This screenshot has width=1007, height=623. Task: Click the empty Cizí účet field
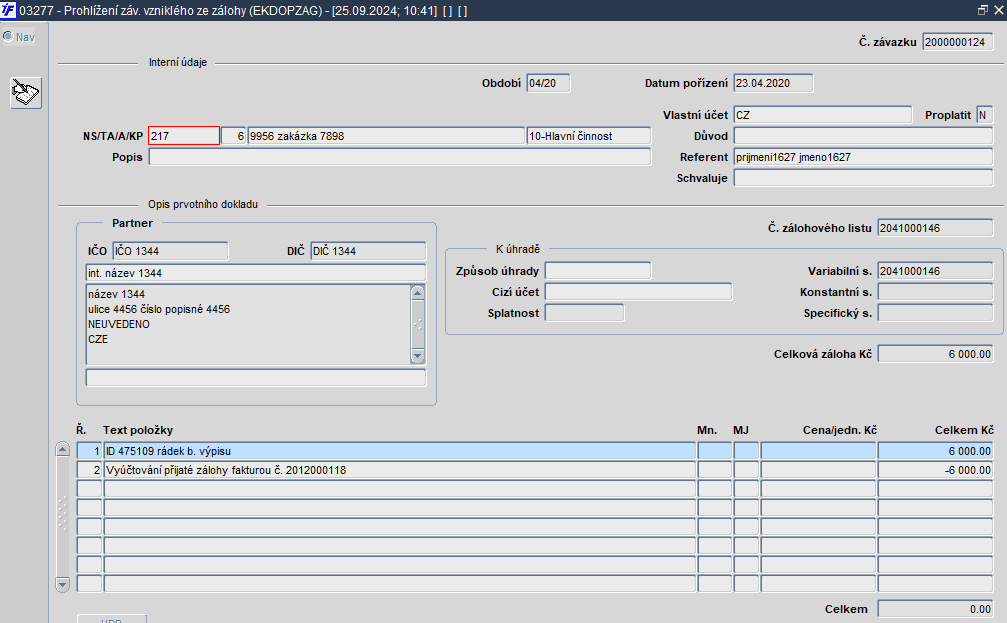point(638,292)
